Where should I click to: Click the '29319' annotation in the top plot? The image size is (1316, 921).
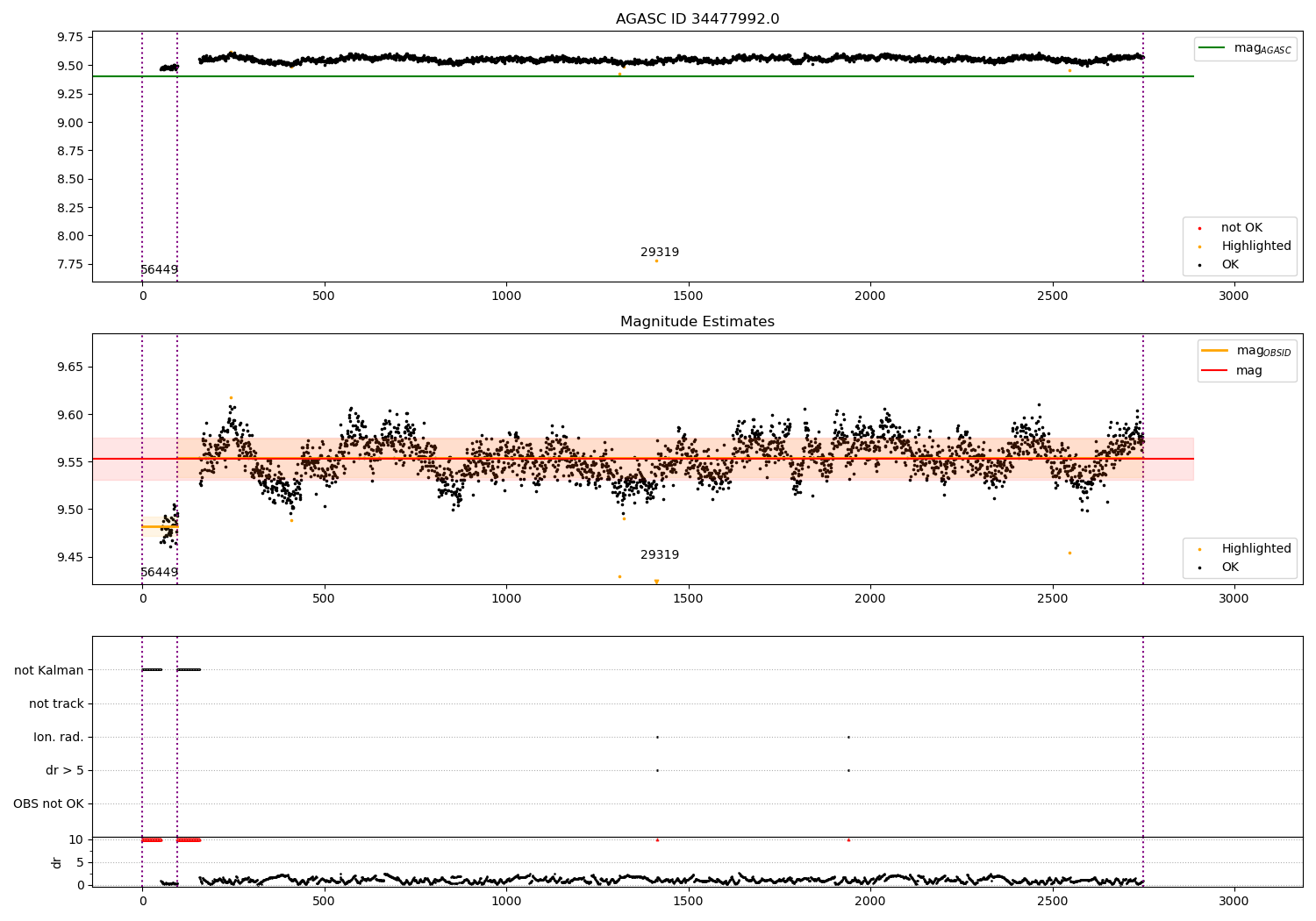tap(660, 253)
